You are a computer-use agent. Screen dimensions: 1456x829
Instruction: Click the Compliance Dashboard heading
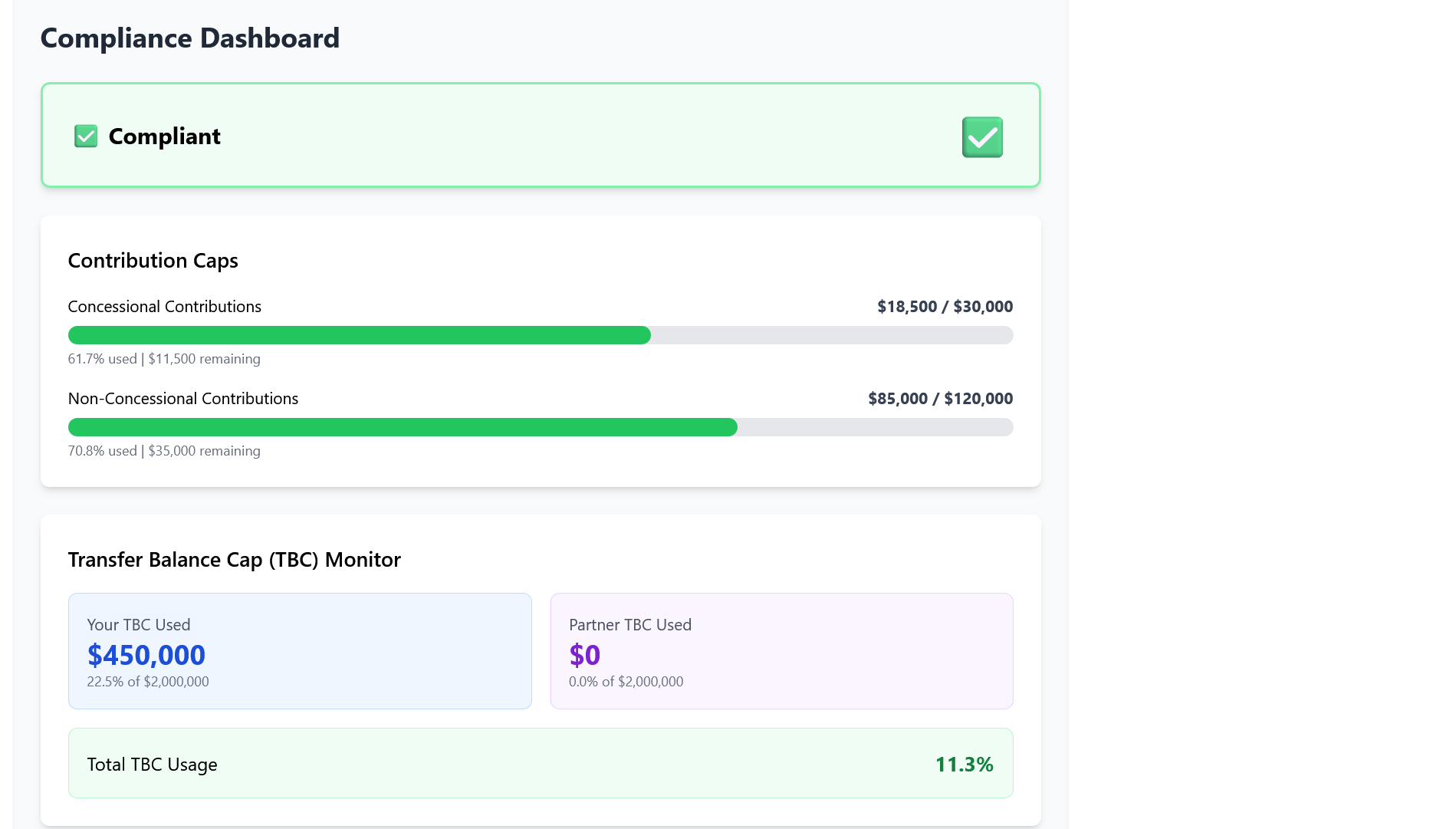tap(190, 38)
